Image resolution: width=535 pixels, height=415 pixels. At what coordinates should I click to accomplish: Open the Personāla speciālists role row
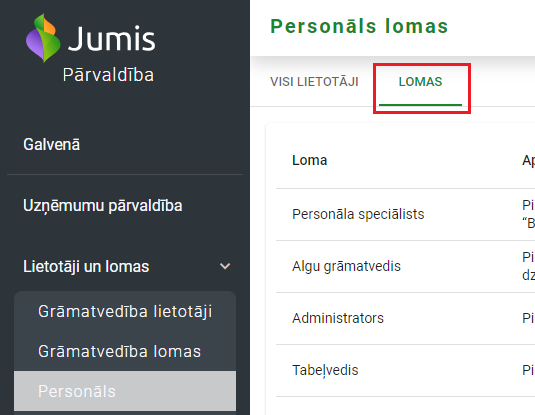[x=405, y=214]
